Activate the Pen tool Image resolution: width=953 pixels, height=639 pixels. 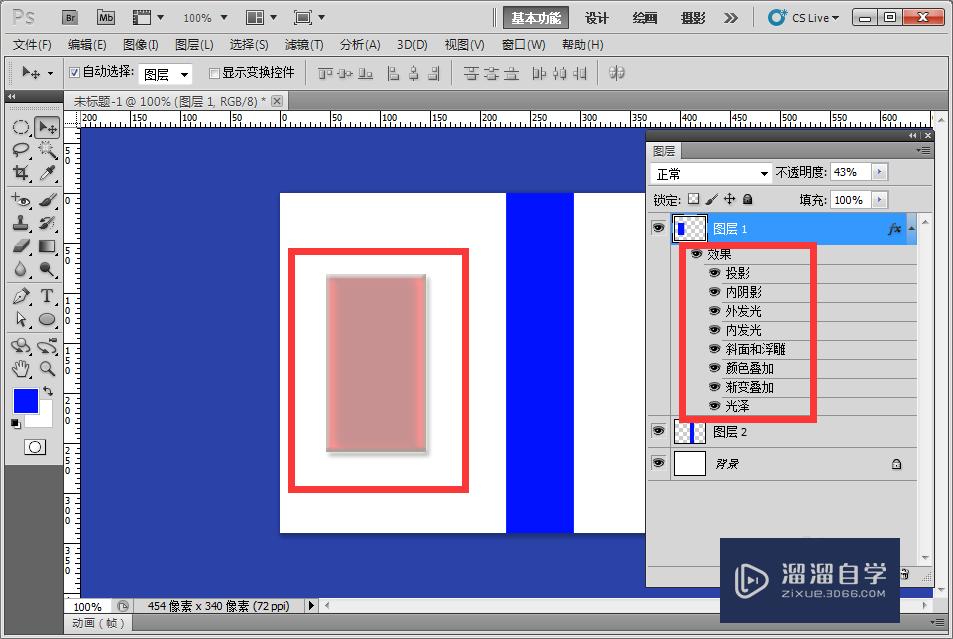(21, 297)
